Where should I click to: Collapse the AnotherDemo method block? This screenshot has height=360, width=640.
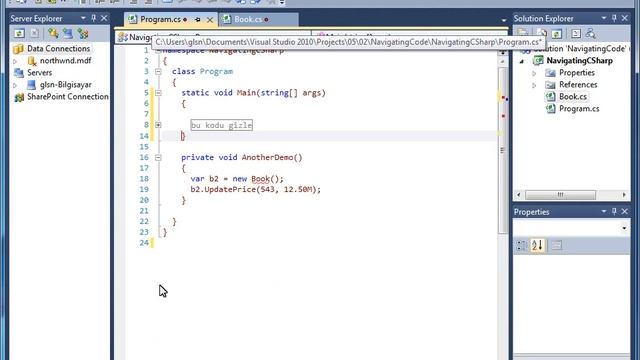pyautogui.click(x=158, y=158)
